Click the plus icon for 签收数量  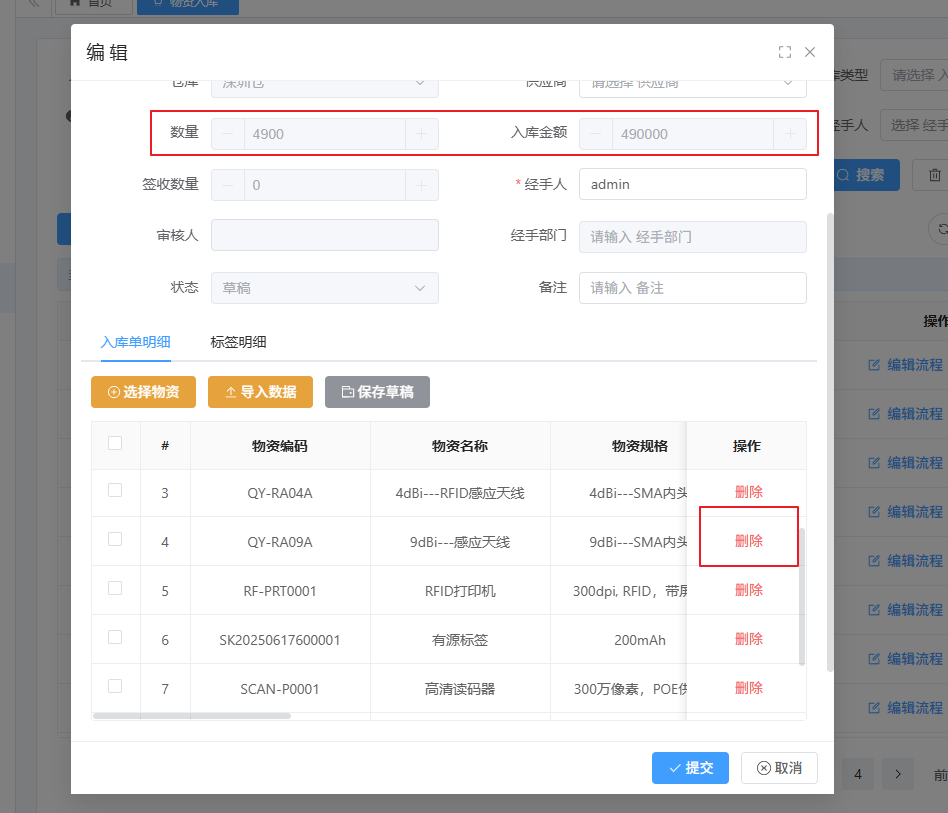coord(421,185)
